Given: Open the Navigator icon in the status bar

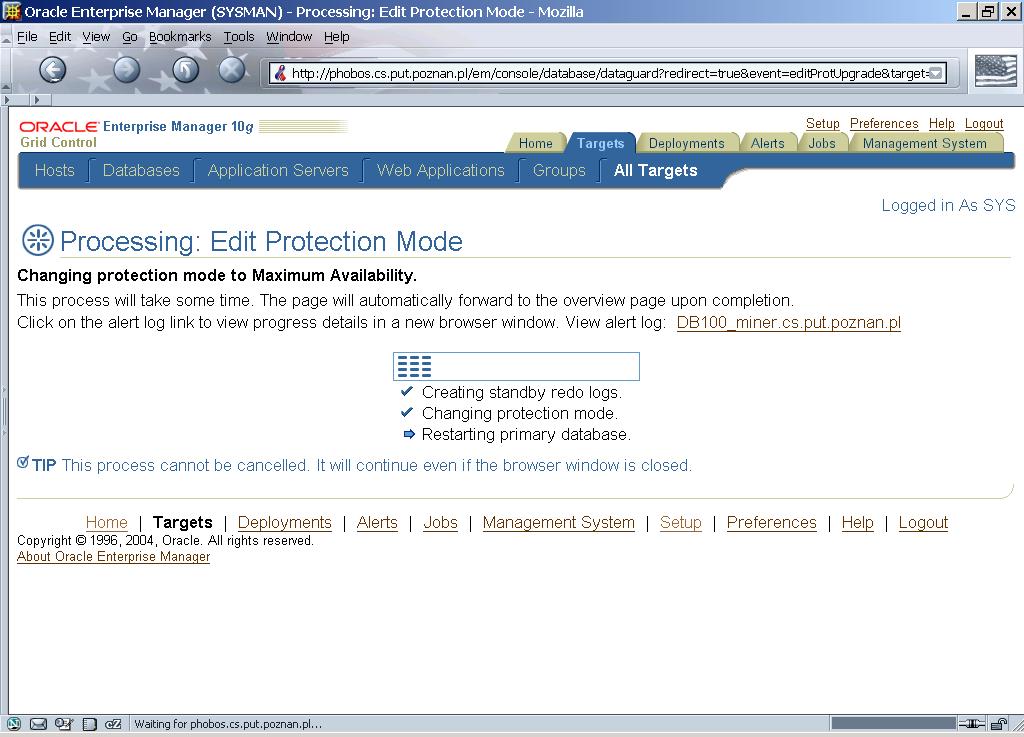Looking at the screenshot, I should point(14,723).
